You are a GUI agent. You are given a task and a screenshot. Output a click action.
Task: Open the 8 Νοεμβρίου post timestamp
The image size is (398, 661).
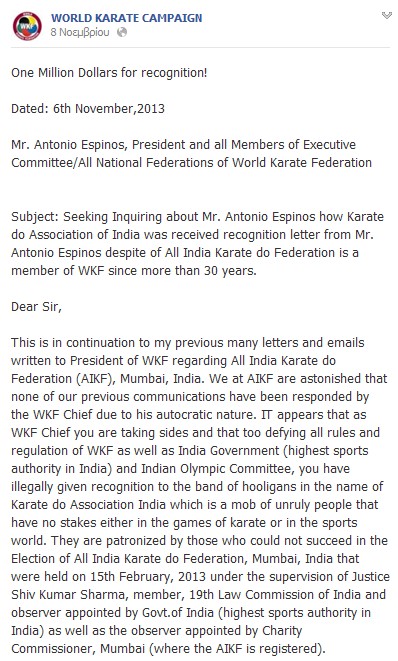(x=80, y=32)
